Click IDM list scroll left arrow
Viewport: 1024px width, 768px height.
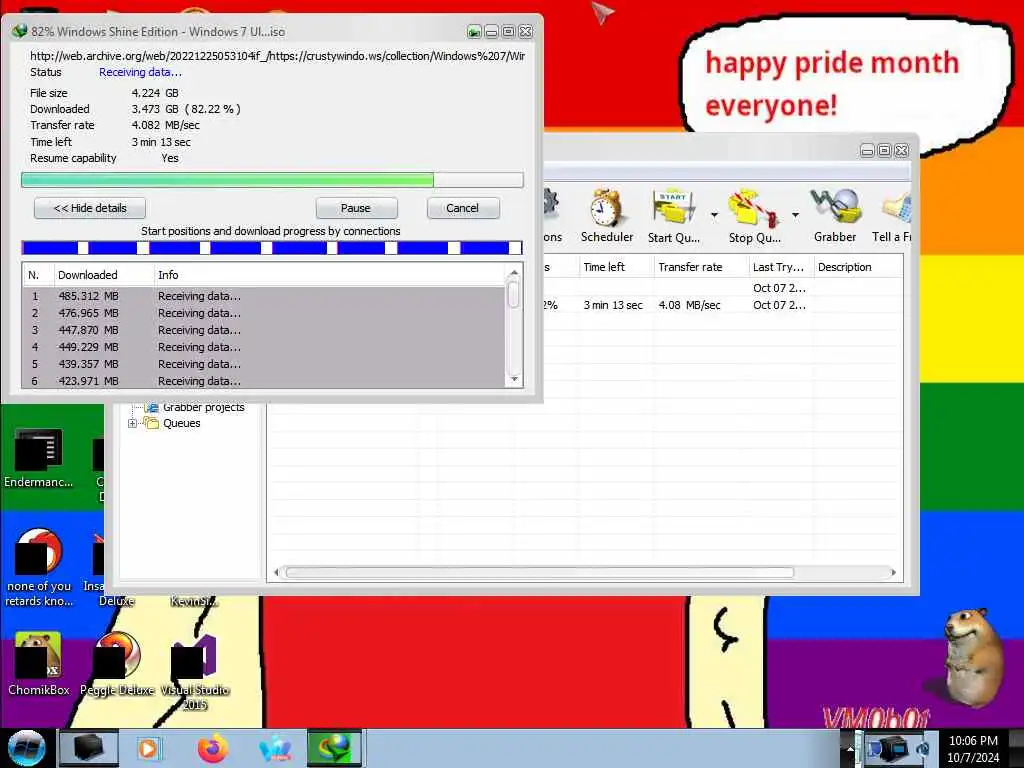coord(276,573)
